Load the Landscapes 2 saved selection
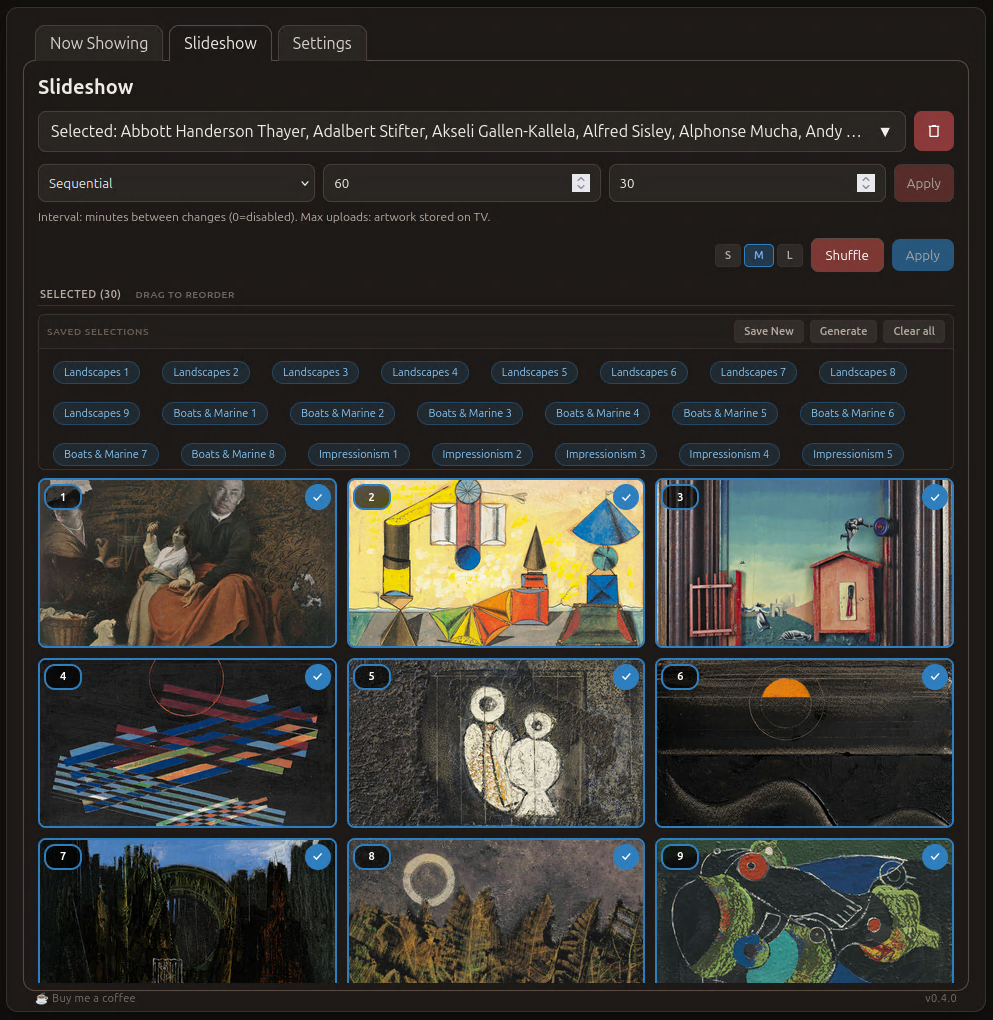This screenshot has height=1020, width=993. (x=206, y=372)
